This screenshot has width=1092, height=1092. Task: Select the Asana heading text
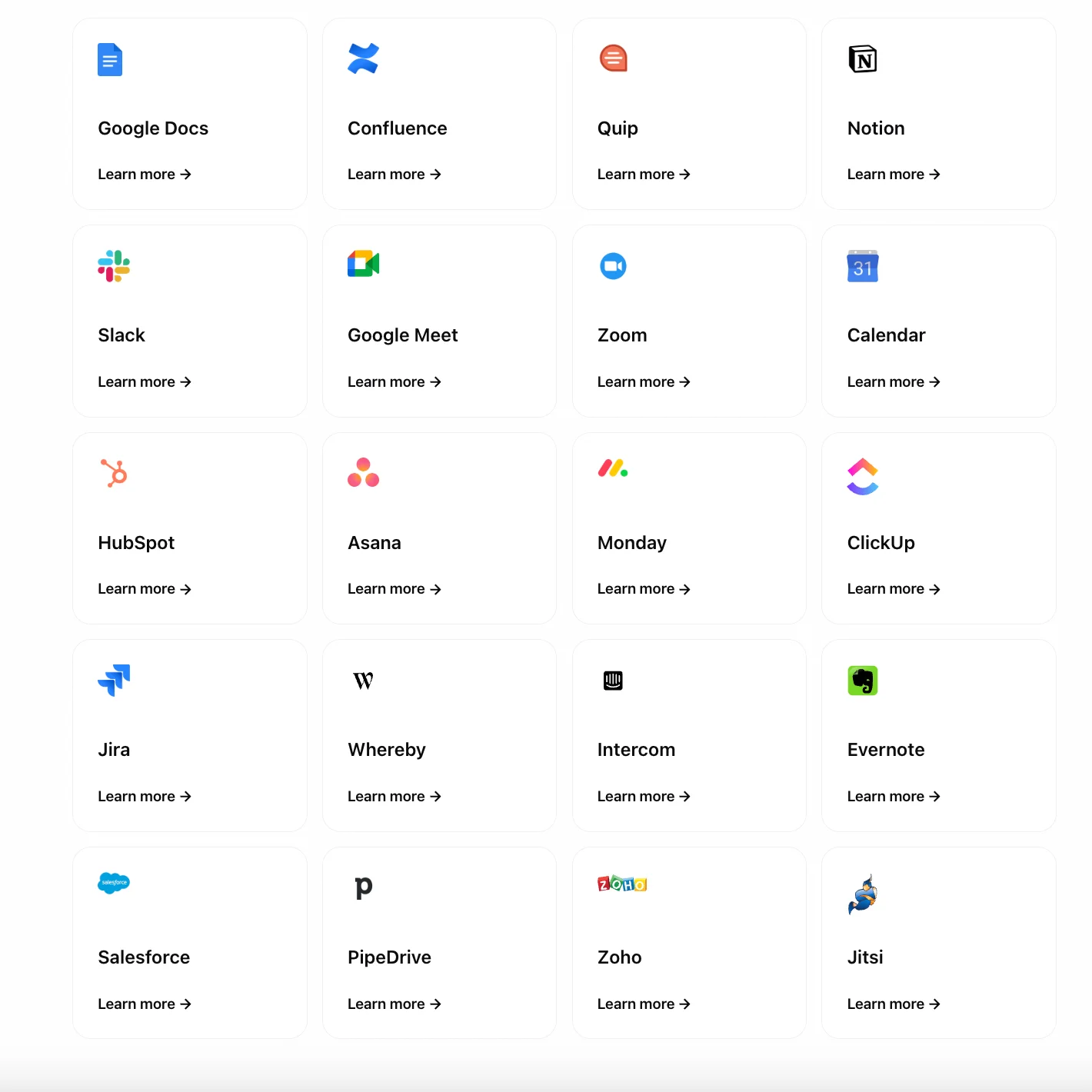[375, 543]
